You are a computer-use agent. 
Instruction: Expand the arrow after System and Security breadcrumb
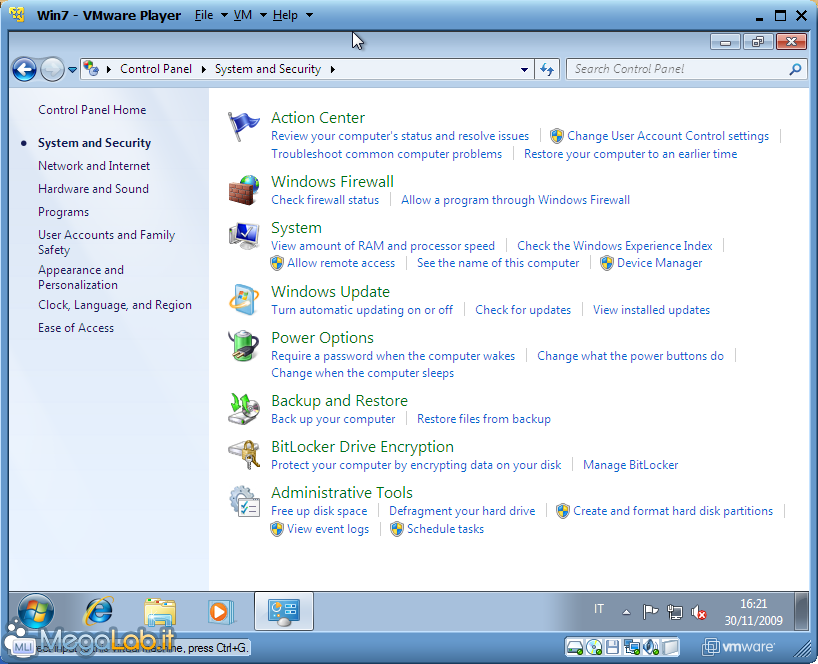tap(332, 69)
